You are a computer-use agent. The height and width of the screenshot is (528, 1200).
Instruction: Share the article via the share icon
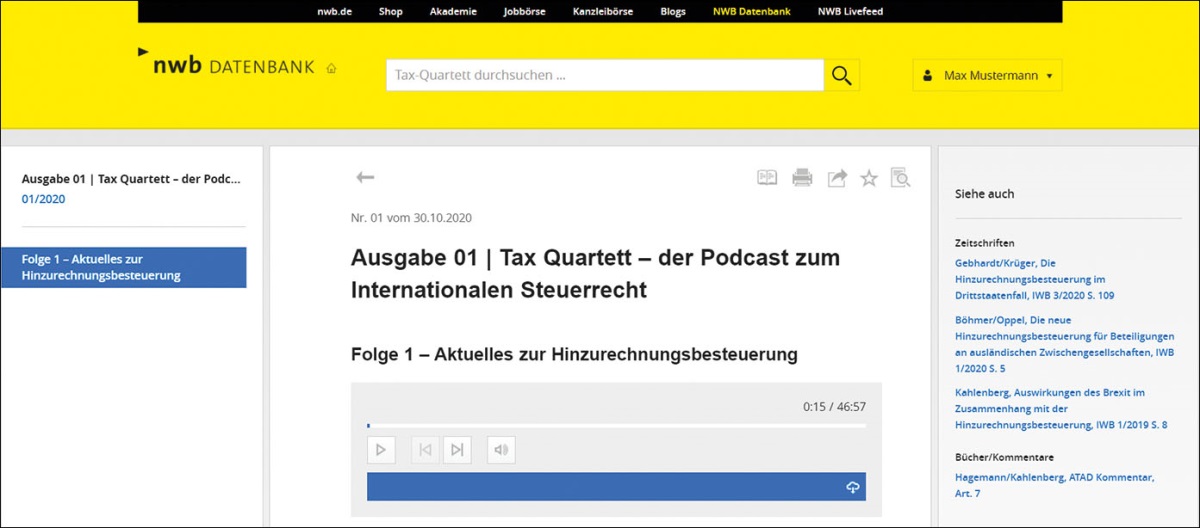coord(836,178)
